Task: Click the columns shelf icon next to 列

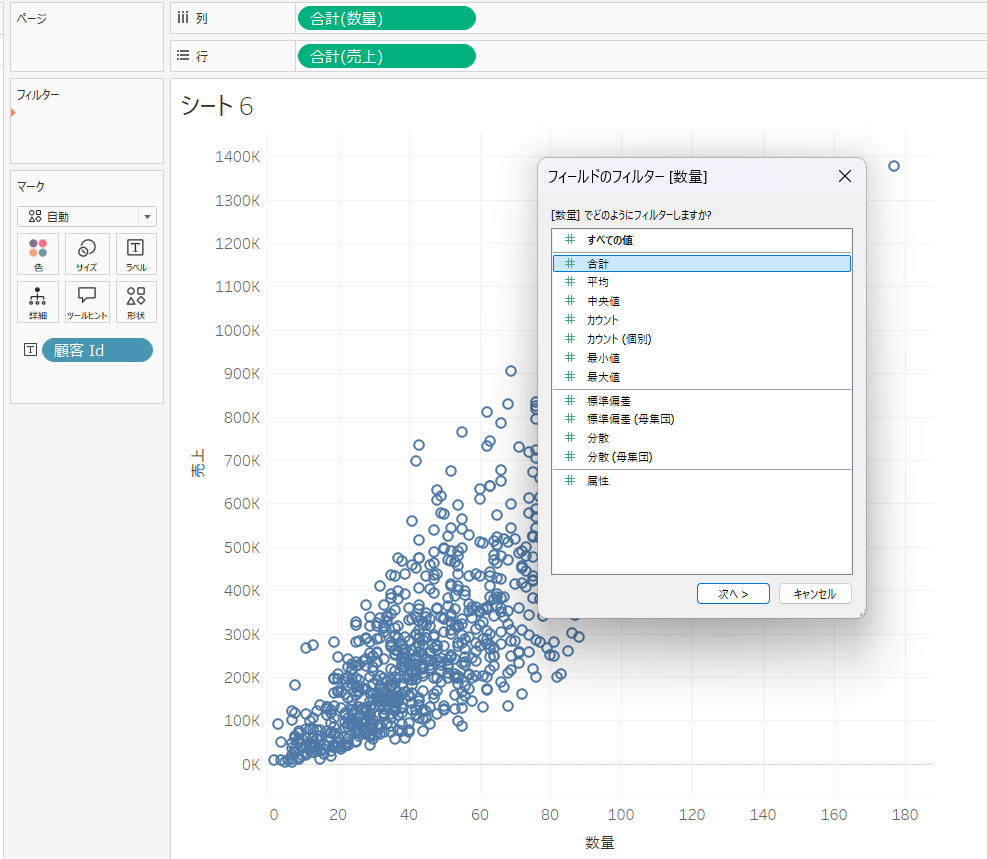Action: click(183, 18)
